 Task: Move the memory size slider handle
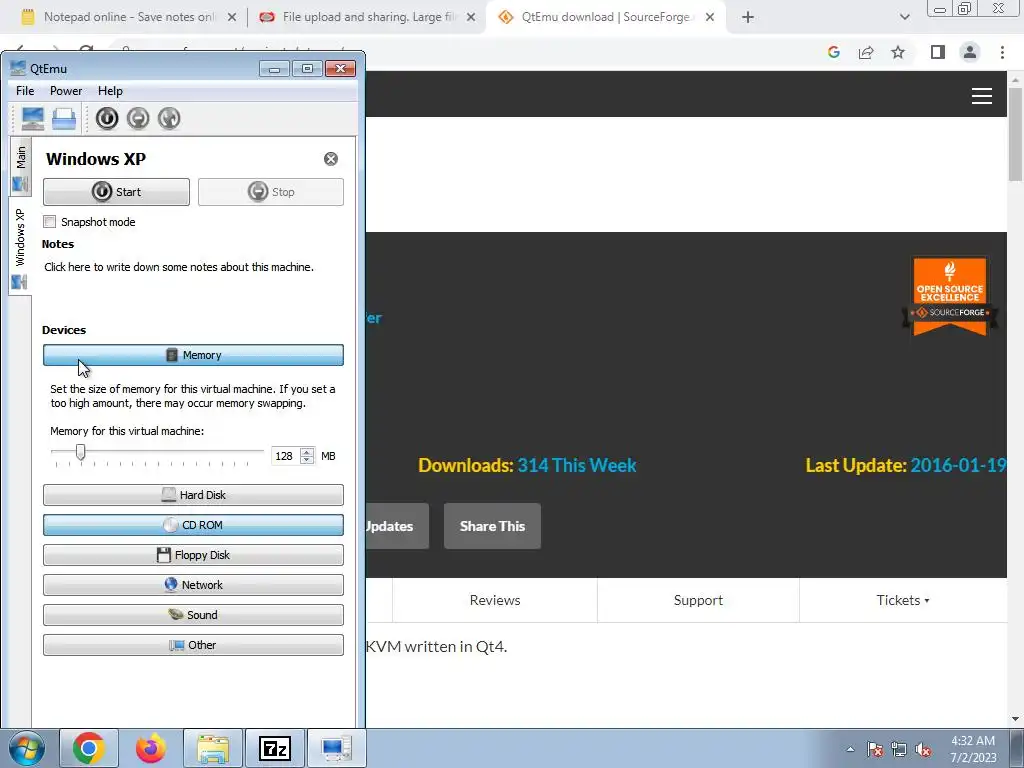click(80, 452)
